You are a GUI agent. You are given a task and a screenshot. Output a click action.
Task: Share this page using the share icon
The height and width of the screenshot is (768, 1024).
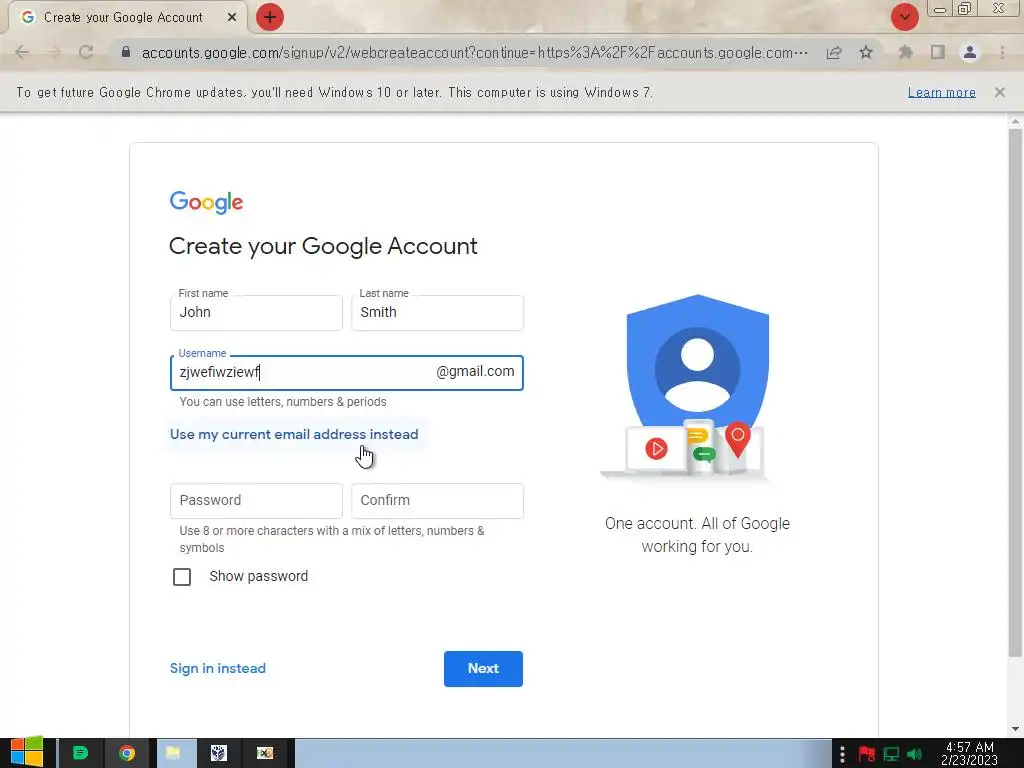(x=834, y=53)
